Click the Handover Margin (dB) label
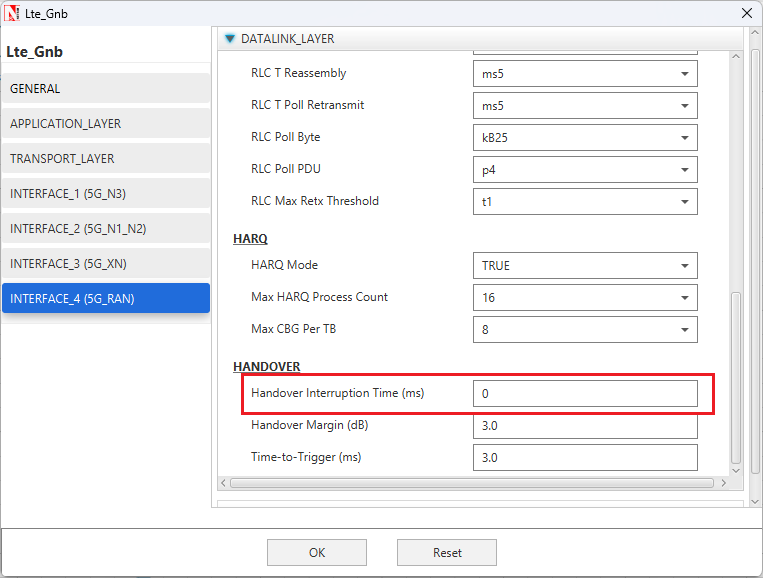The width and height of the screenshot is (763, 578). (309, 425)
